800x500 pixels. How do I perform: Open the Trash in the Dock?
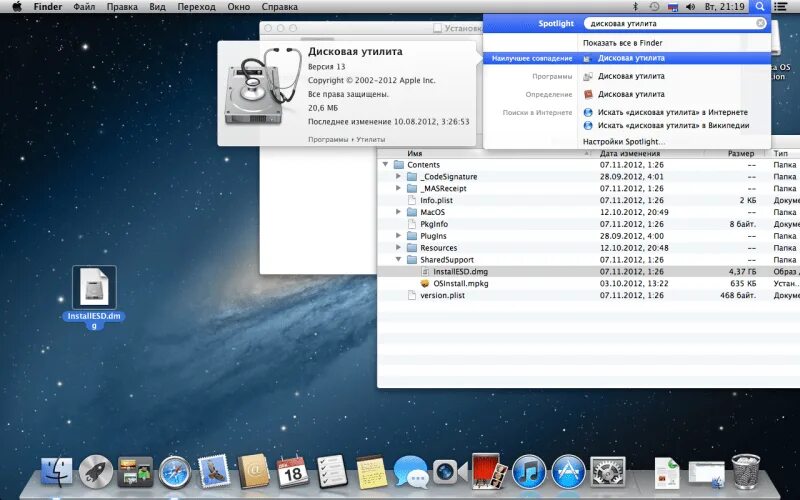[746, 471]
